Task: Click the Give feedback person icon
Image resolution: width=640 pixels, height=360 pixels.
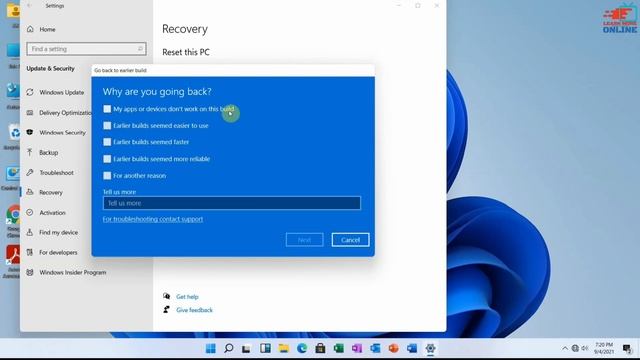Action: pyautogui.click(x=166, y=309)
